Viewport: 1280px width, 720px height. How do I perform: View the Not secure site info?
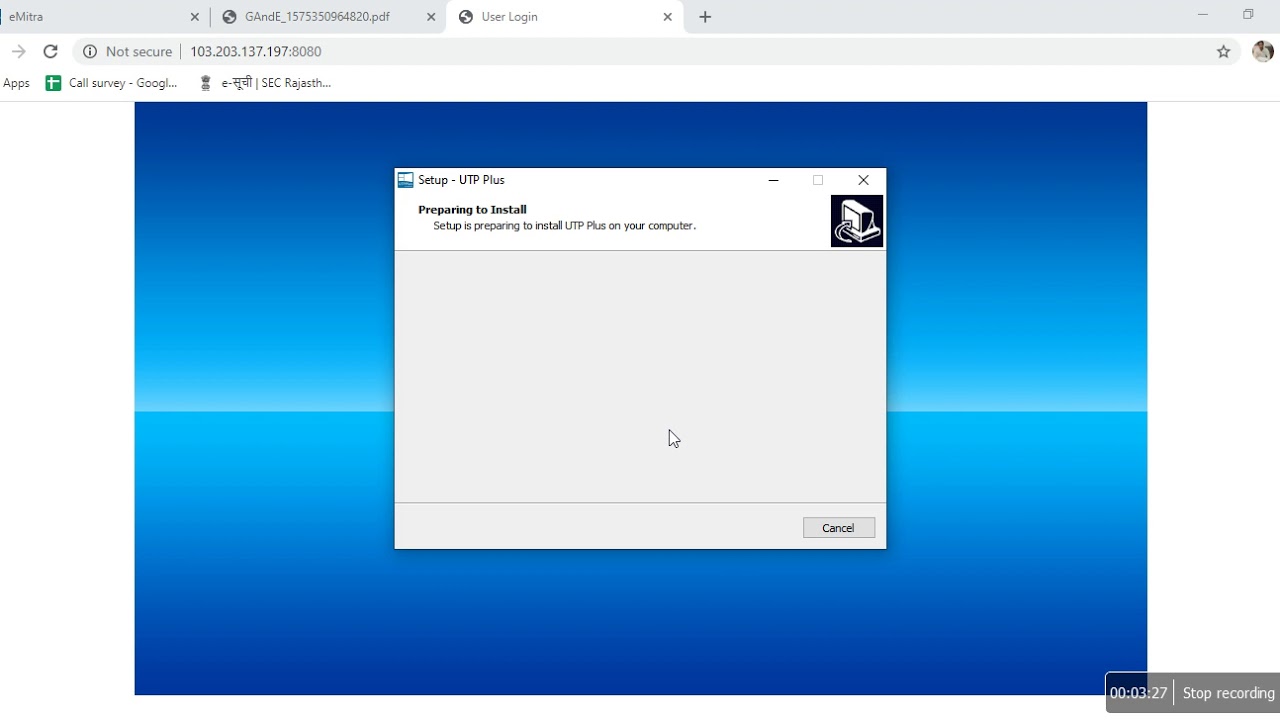click(127, 51)
